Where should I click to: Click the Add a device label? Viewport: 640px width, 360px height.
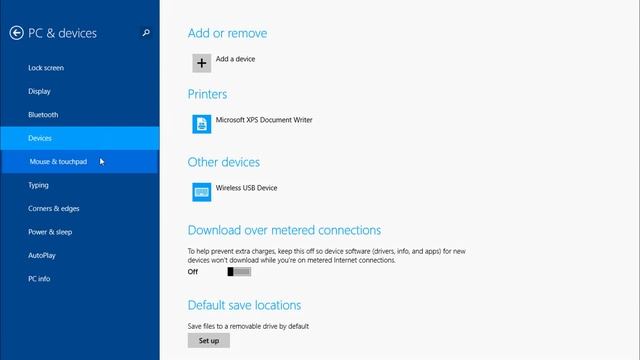(236, 59)
